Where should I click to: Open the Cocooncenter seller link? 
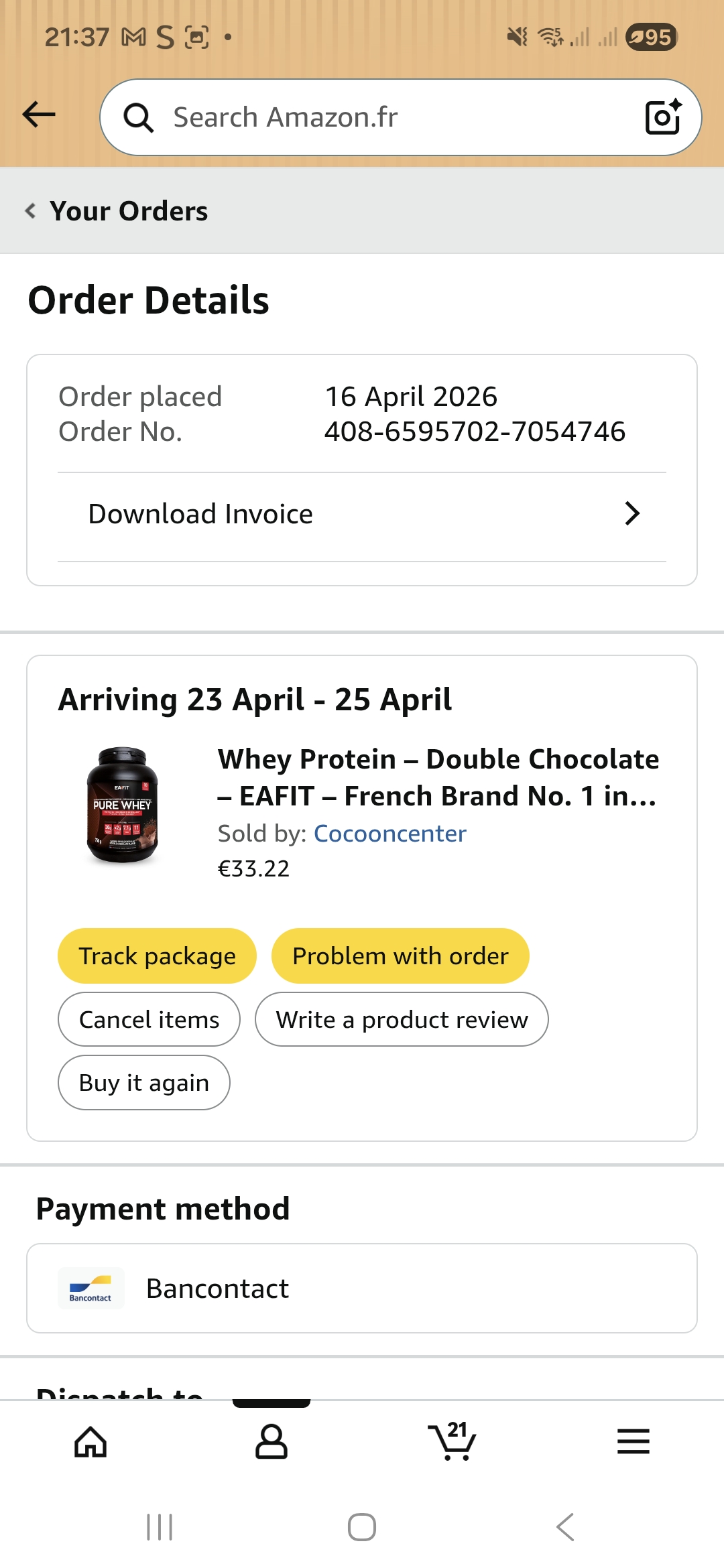pos(389,834)
